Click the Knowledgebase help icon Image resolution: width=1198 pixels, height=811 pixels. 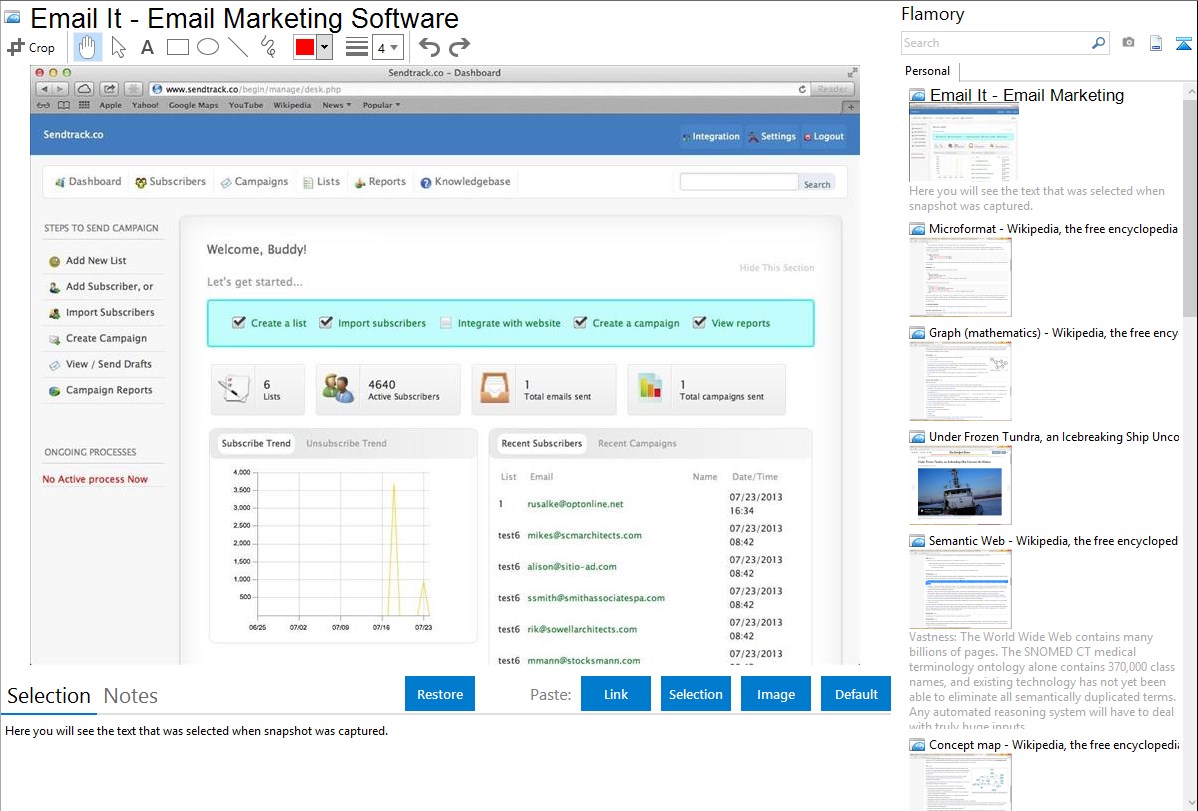426,182
